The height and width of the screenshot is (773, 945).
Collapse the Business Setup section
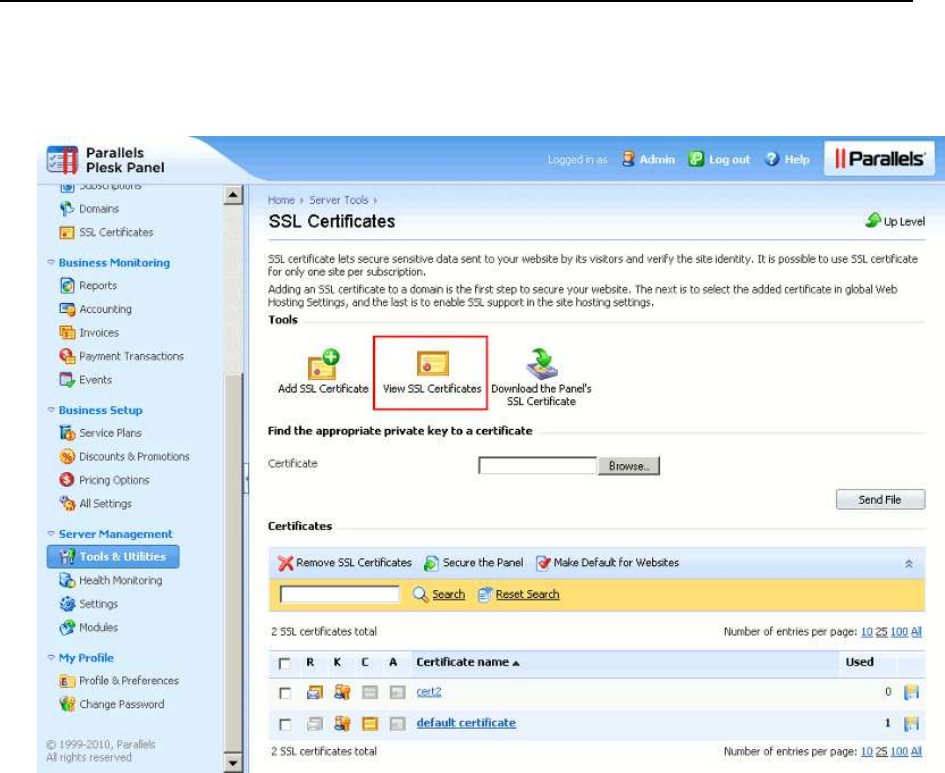[51, 410]
